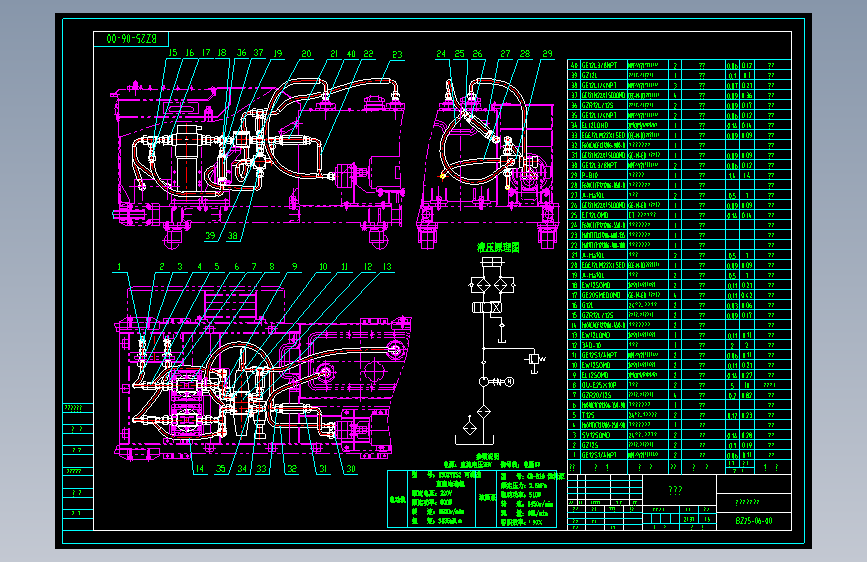Pick callout number 34 below the plan view
867x562 pixels.
pyautogui.click(x=242, y=469)
